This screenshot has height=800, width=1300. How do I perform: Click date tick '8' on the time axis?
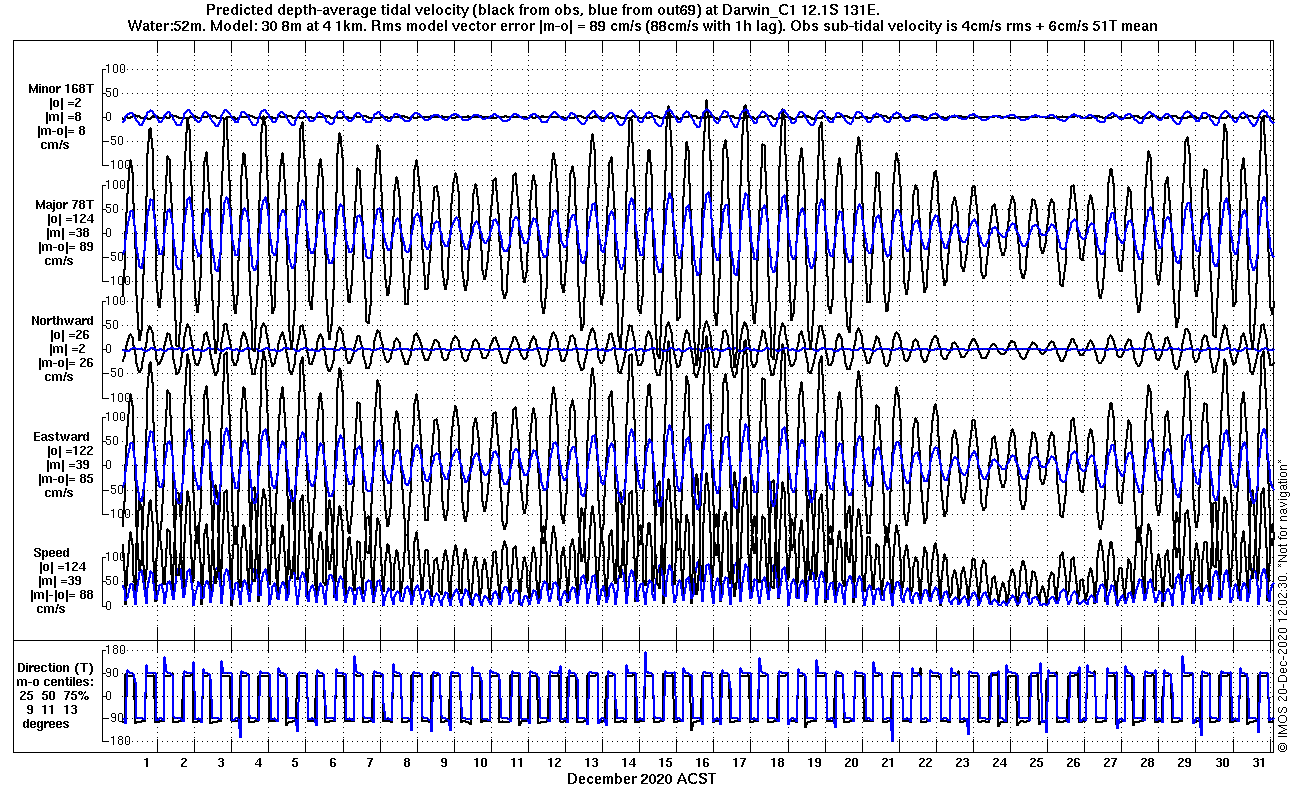tap(406, 762)
